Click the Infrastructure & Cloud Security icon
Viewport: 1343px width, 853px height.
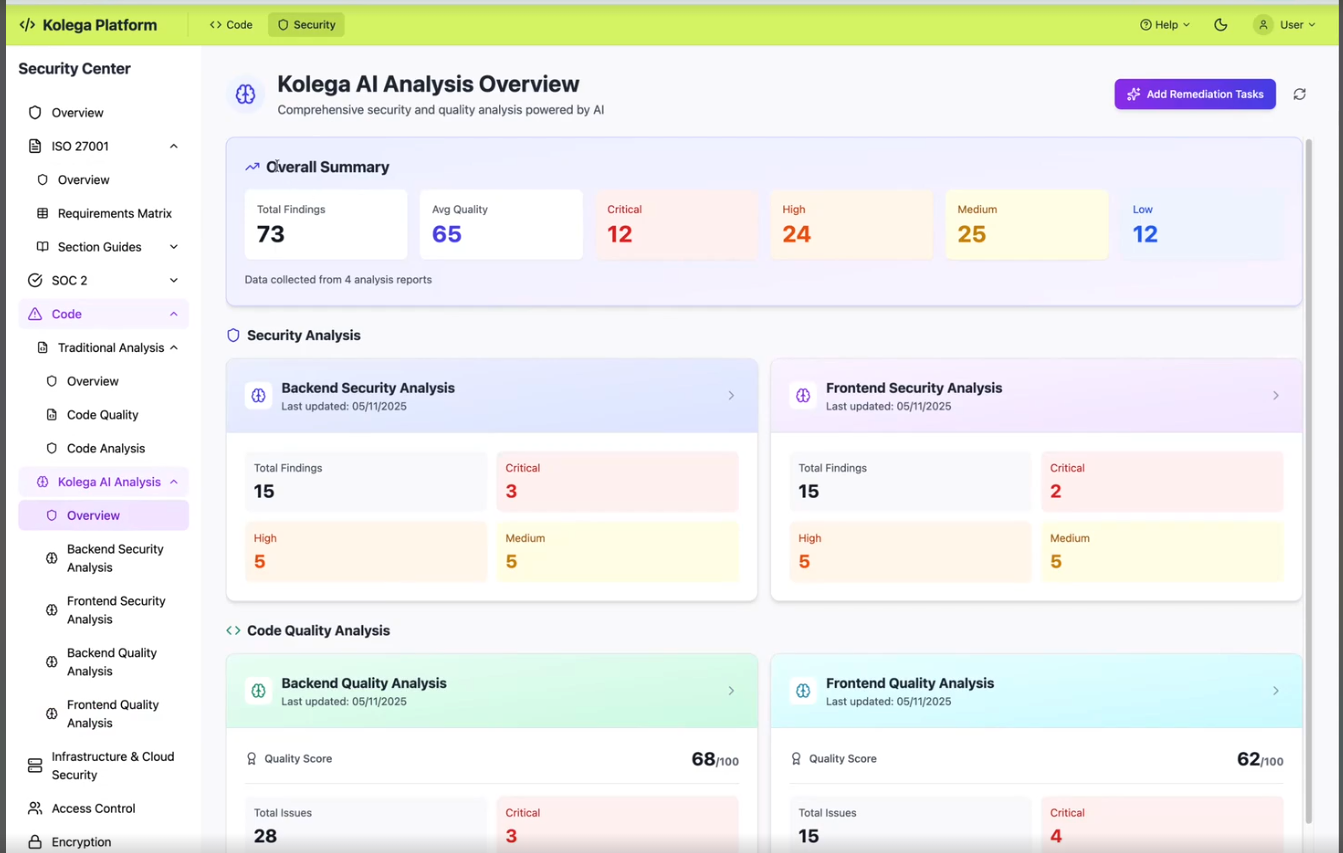[x=34, y=764]
